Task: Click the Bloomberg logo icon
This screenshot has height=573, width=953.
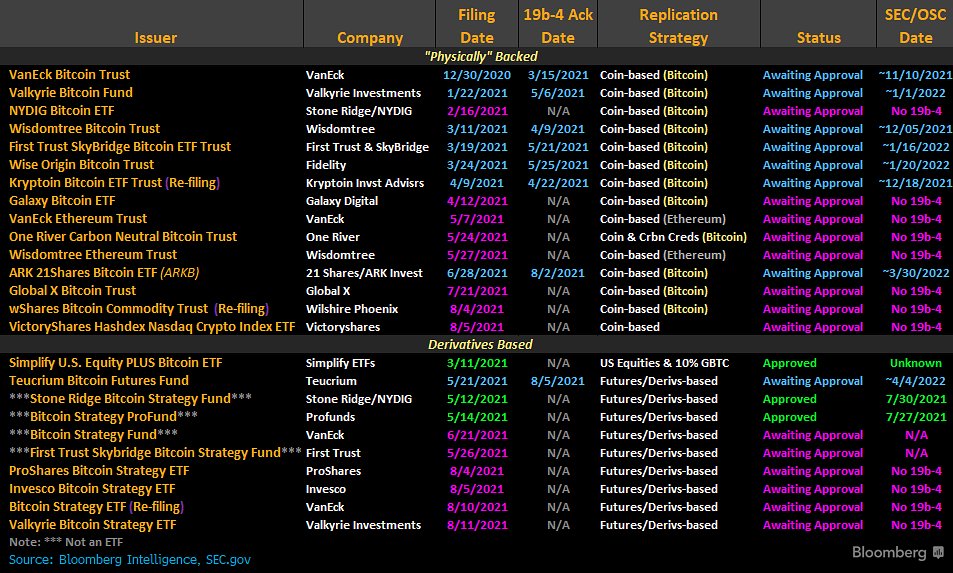Action: (x=937, y=552)
